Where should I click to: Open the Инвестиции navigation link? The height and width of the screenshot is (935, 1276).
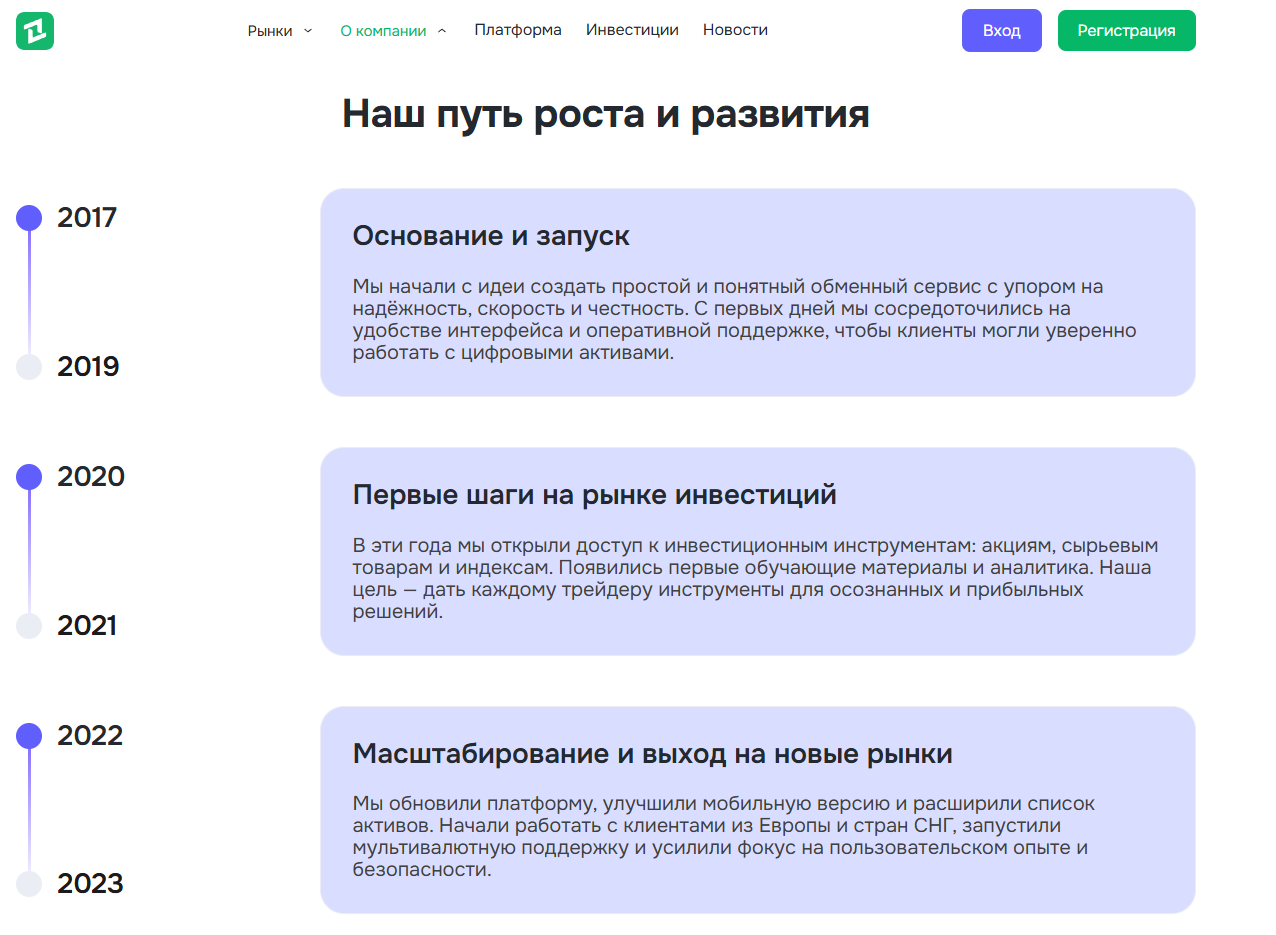(x=632, y=29)
